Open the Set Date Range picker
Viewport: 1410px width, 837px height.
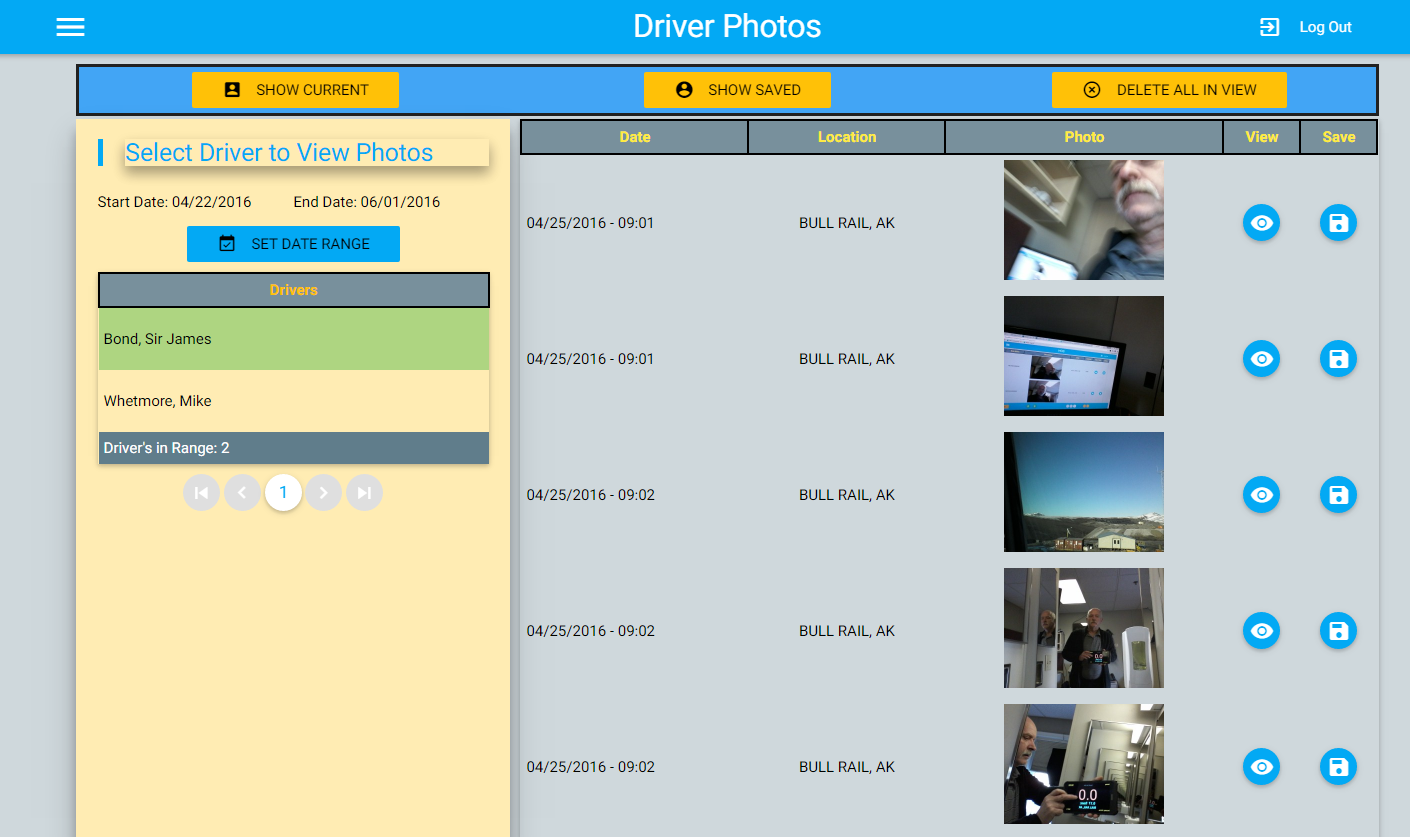click(293, 244)
